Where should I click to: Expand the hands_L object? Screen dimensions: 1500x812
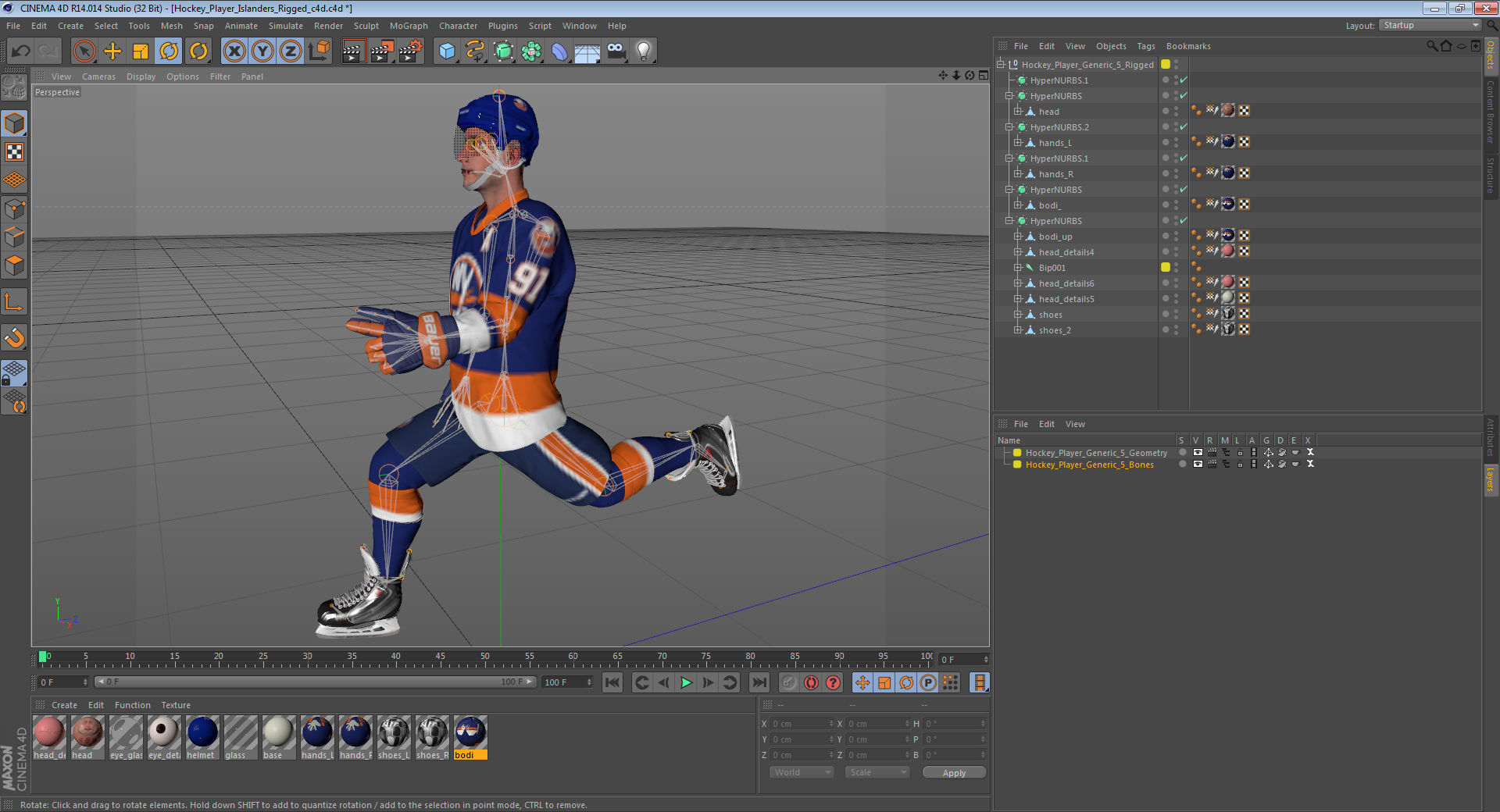1018,143
